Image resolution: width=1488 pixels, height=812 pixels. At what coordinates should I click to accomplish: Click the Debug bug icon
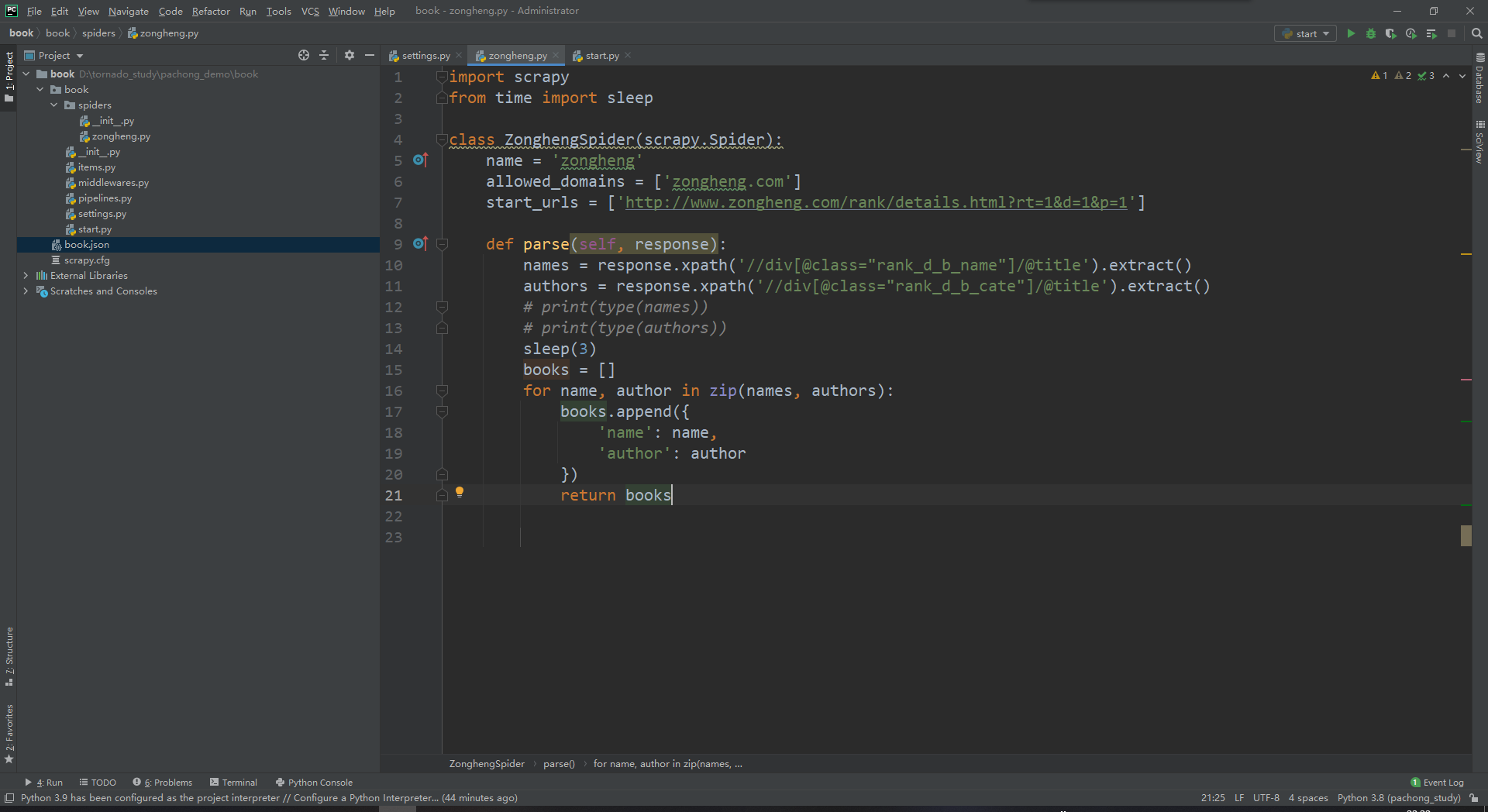pos(1371,33)
